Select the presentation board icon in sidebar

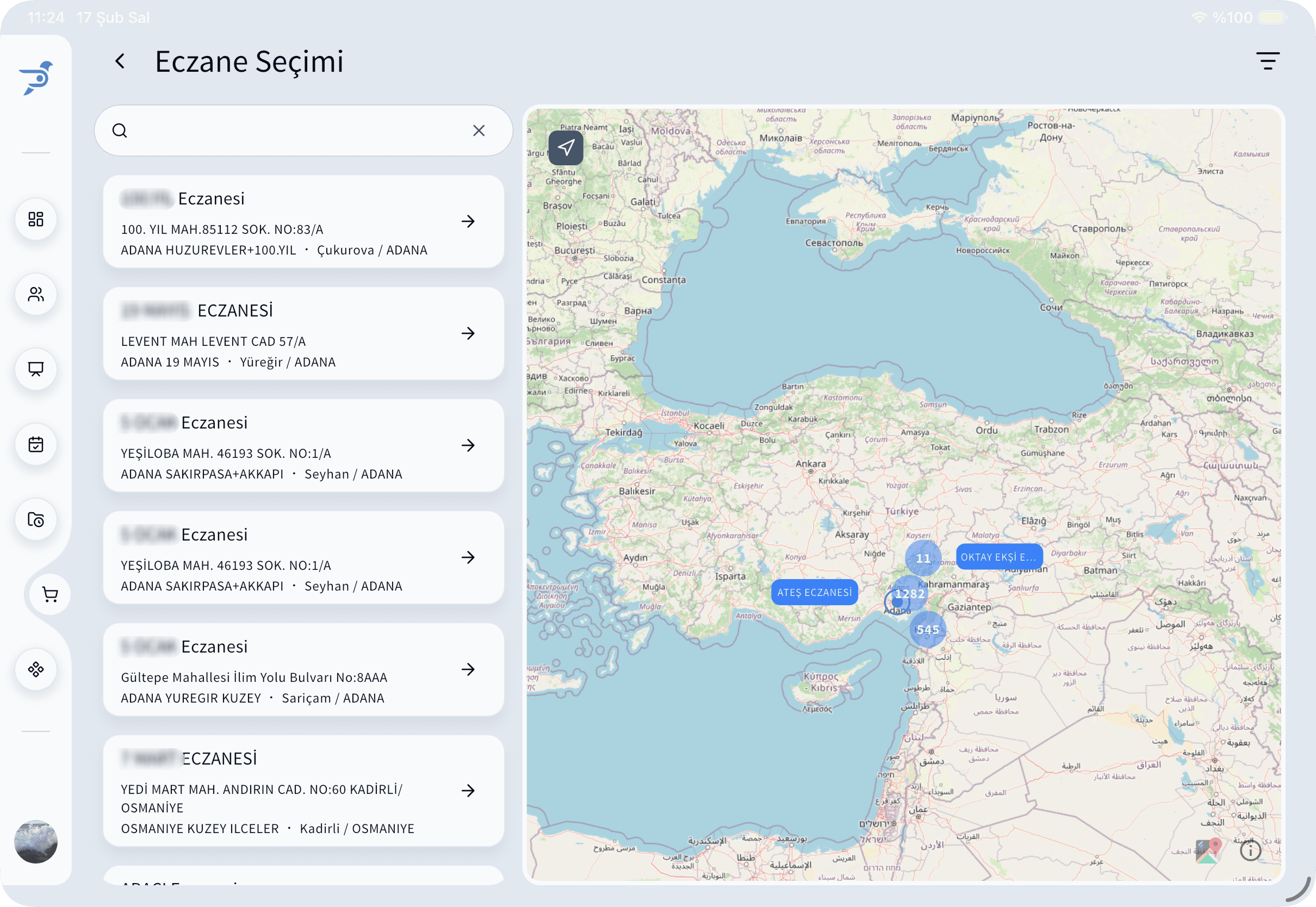36,369
